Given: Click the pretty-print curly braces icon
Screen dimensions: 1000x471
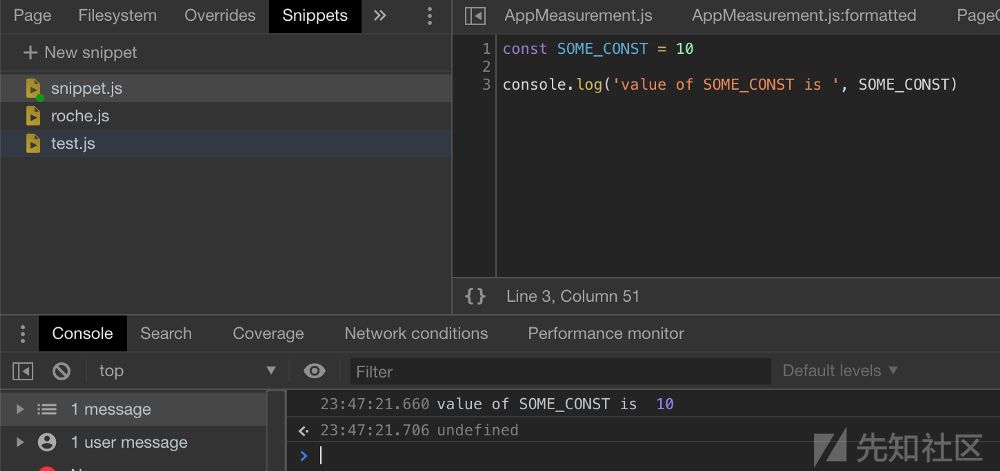Looking at the screenshot, I should (476, 296).
